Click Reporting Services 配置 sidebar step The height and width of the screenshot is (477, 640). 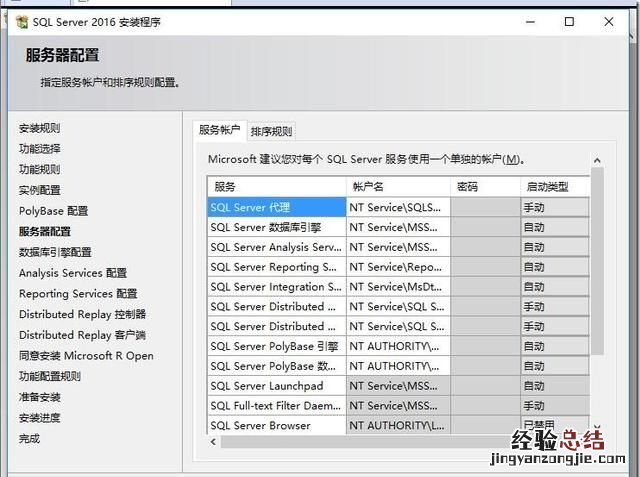(78, 293)
